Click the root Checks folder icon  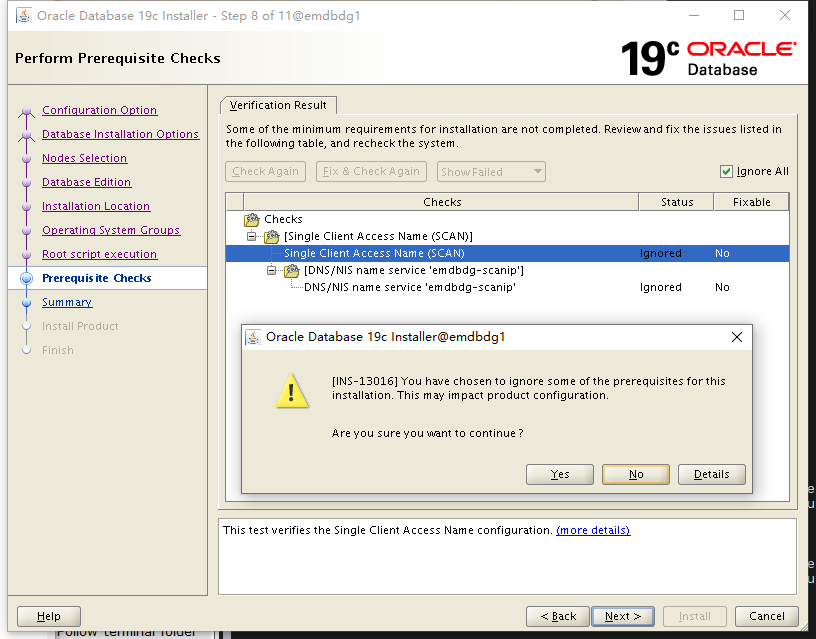pyautogui.click(x=251, y=219)
